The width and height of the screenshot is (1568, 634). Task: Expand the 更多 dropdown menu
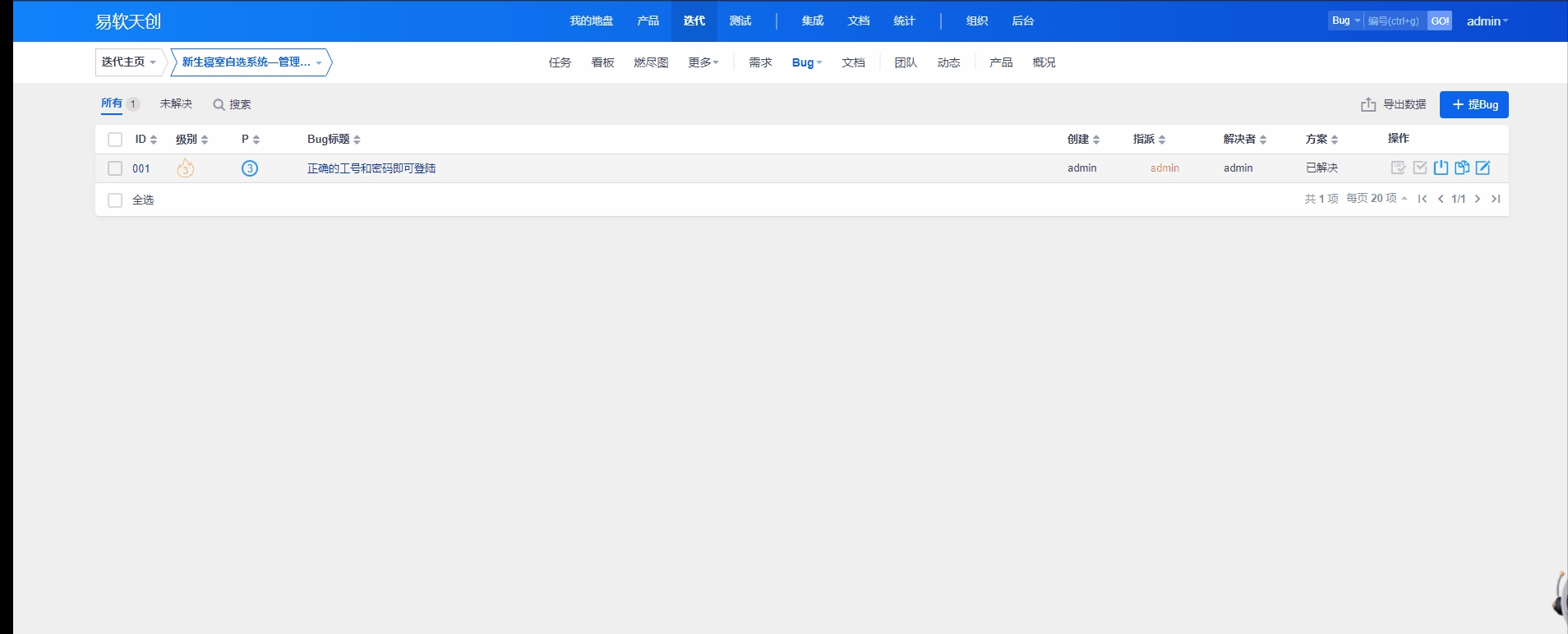(x=703, y=62)
